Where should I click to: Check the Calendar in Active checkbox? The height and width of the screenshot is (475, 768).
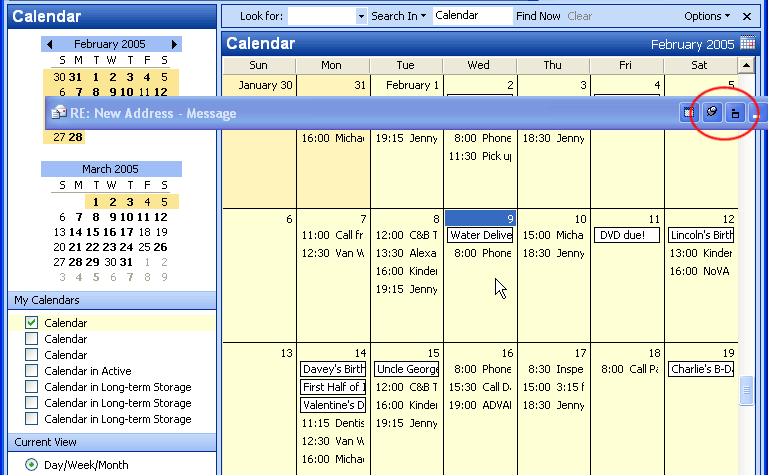(31, 370)
